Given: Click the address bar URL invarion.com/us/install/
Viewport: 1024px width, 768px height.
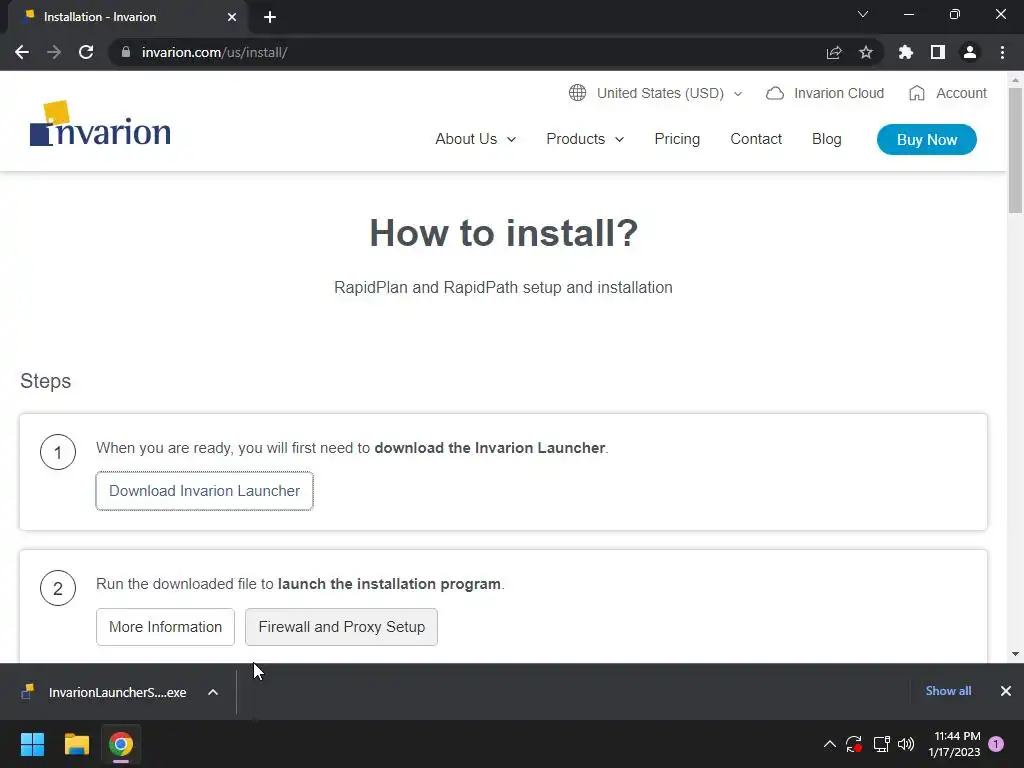Looking at the screenshot, I should click(214, 52).
